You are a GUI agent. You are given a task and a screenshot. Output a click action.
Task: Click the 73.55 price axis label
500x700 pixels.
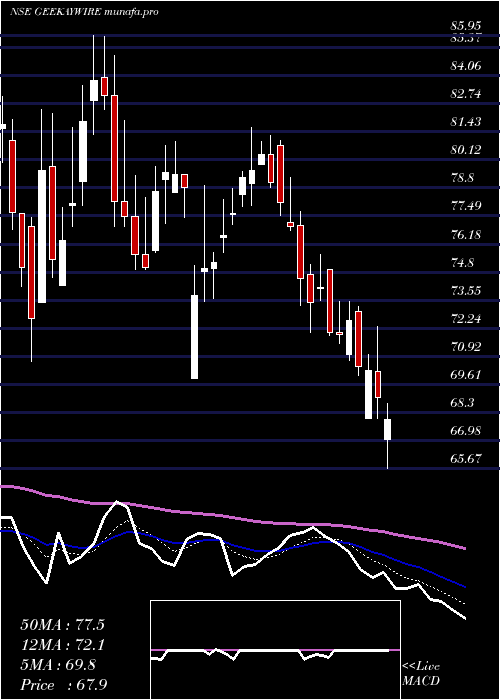(467, 291)
